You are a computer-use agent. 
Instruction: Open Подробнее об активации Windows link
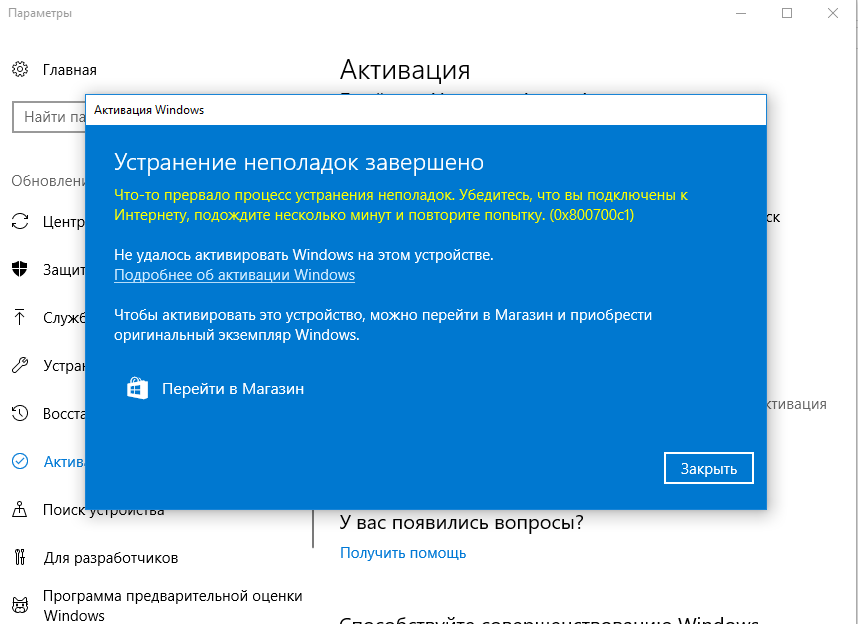(234, 275)
